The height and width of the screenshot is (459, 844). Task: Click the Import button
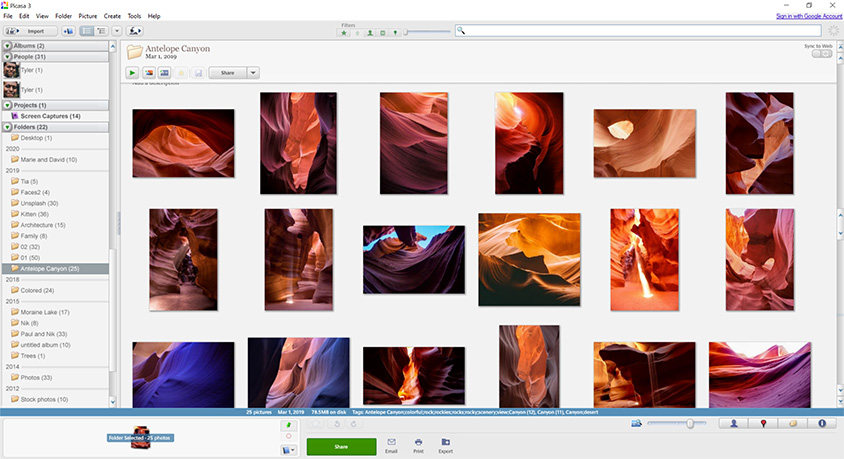(30, 31)
